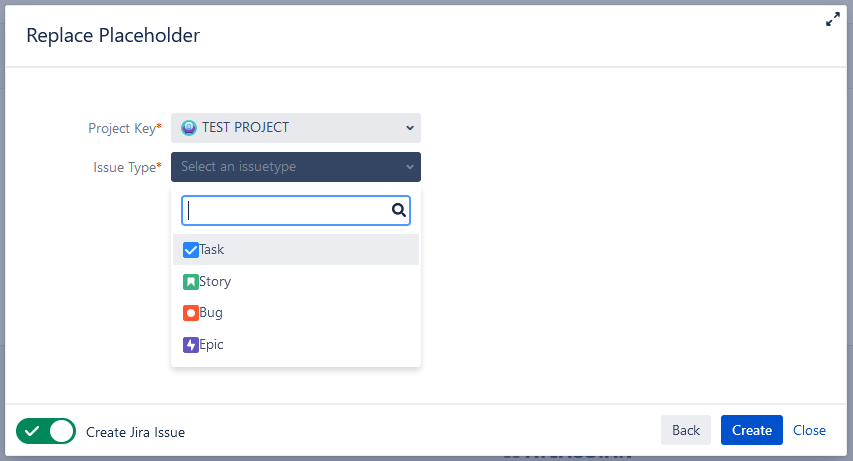Toggle the Create Jira Issue switch
The width and height of the screenshot is (853, 461).
(46, 431)
